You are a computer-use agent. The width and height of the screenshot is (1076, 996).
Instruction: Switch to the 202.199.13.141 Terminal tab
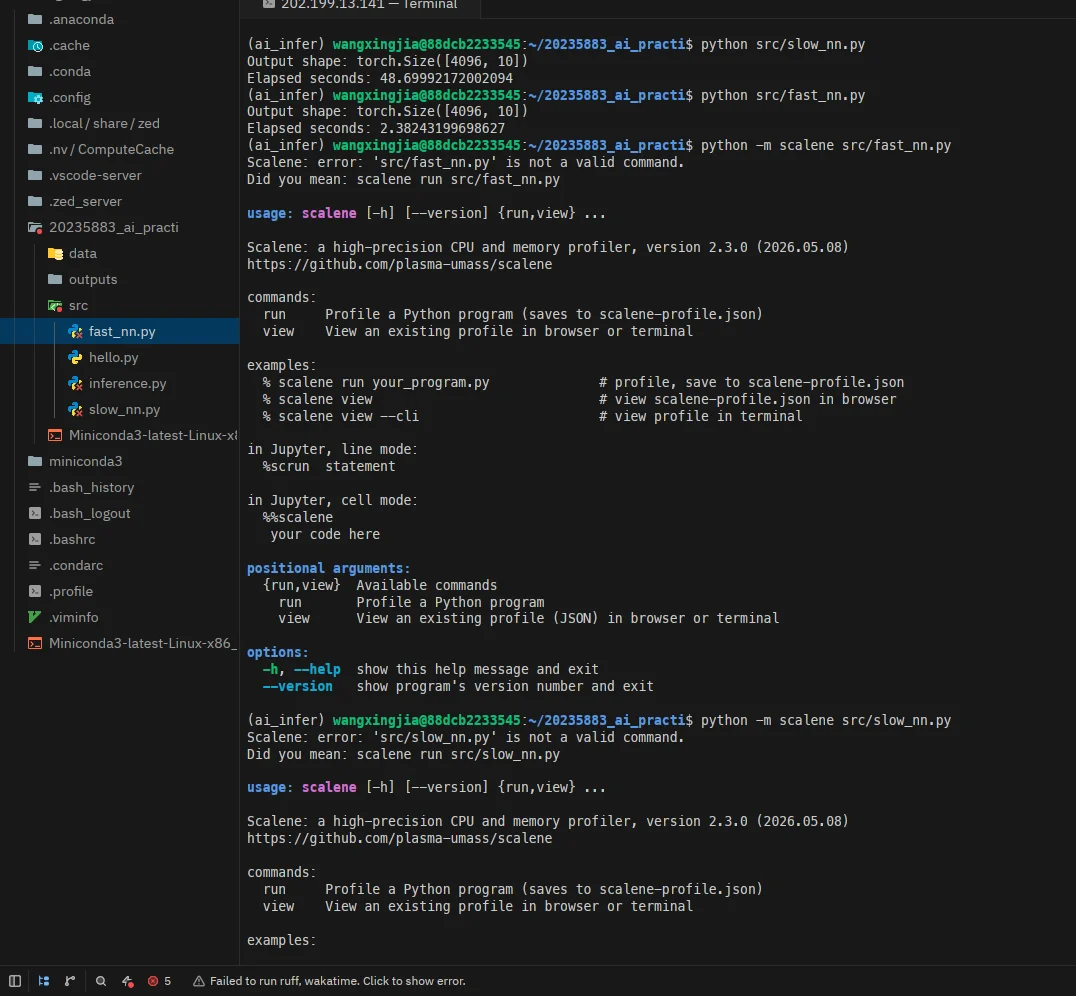click(360, 5)
